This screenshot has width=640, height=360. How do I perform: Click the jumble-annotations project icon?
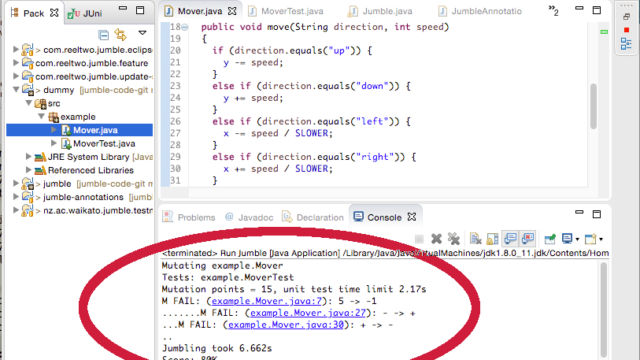click(28, 197)
